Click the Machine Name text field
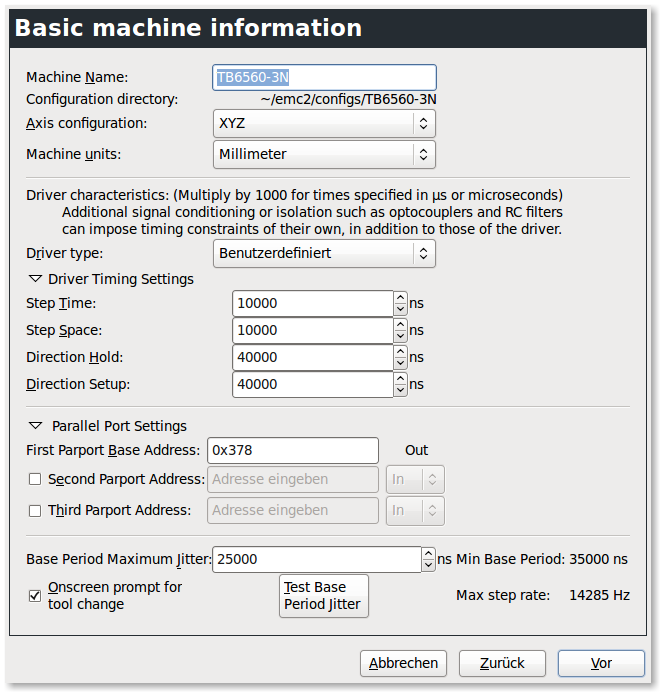 (x=324, y=77)
